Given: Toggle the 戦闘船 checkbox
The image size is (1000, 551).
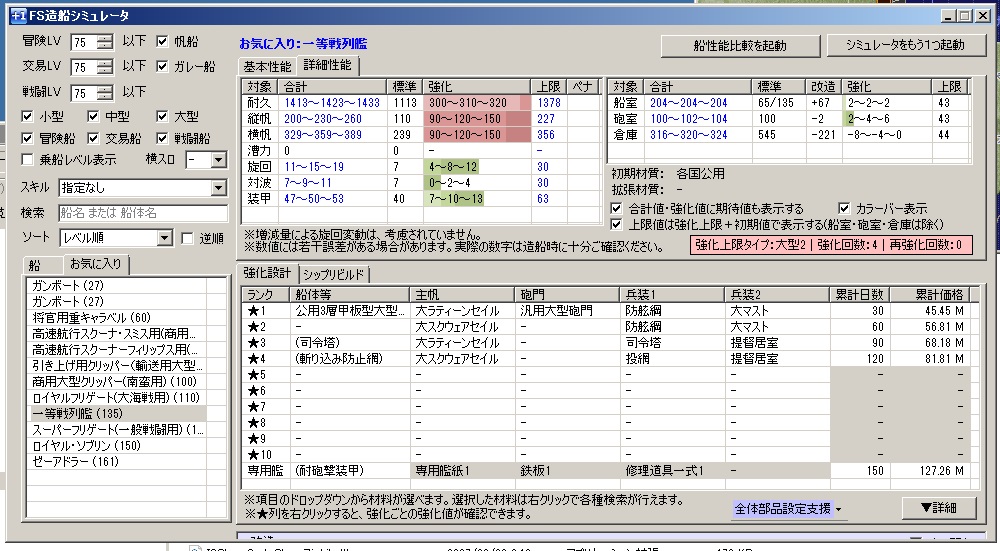Looking at the screenshot, I should (162, 138).
